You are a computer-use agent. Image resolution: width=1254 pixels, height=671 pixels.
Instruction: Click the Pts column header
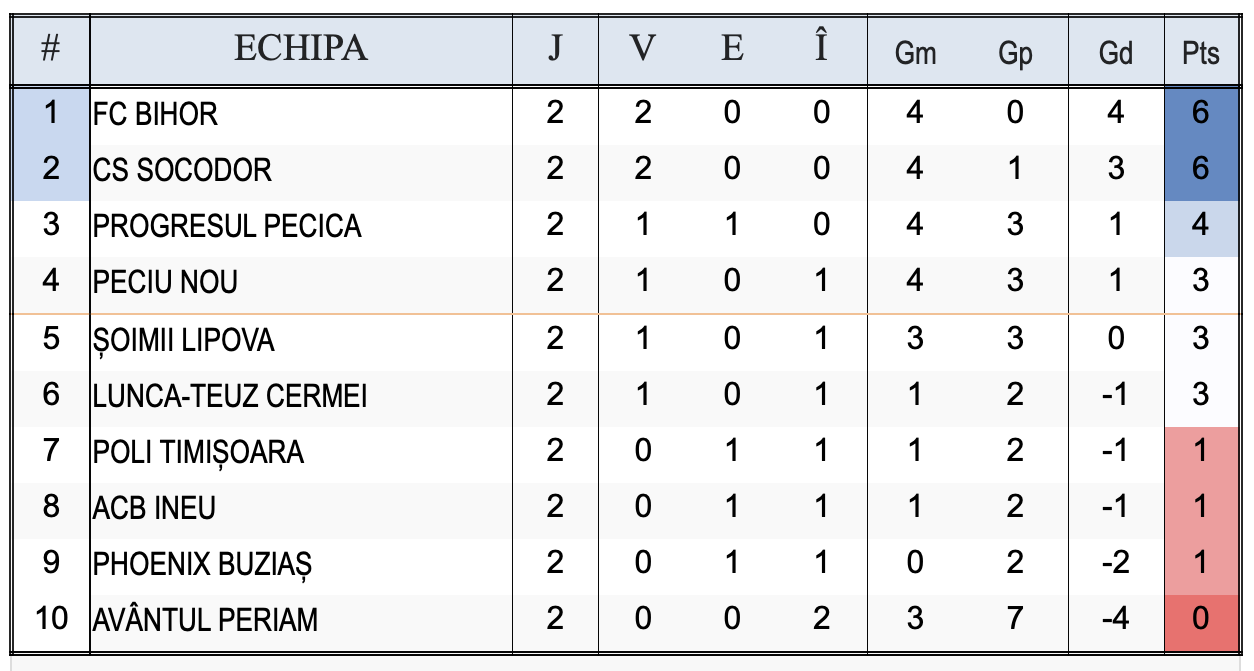[1200, 52]
